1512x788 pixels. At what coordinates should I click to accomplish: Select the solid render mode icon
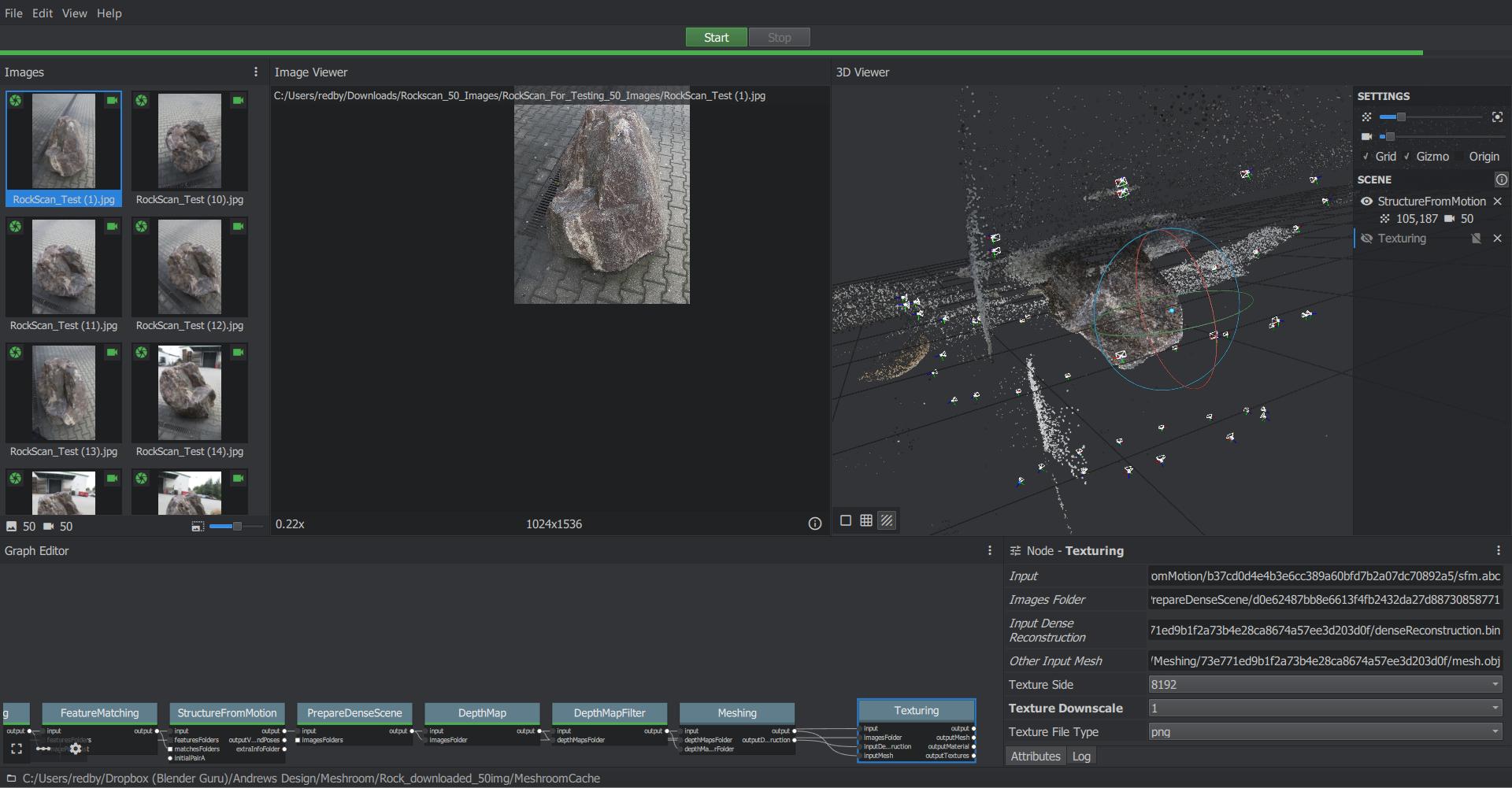(846, 520)
